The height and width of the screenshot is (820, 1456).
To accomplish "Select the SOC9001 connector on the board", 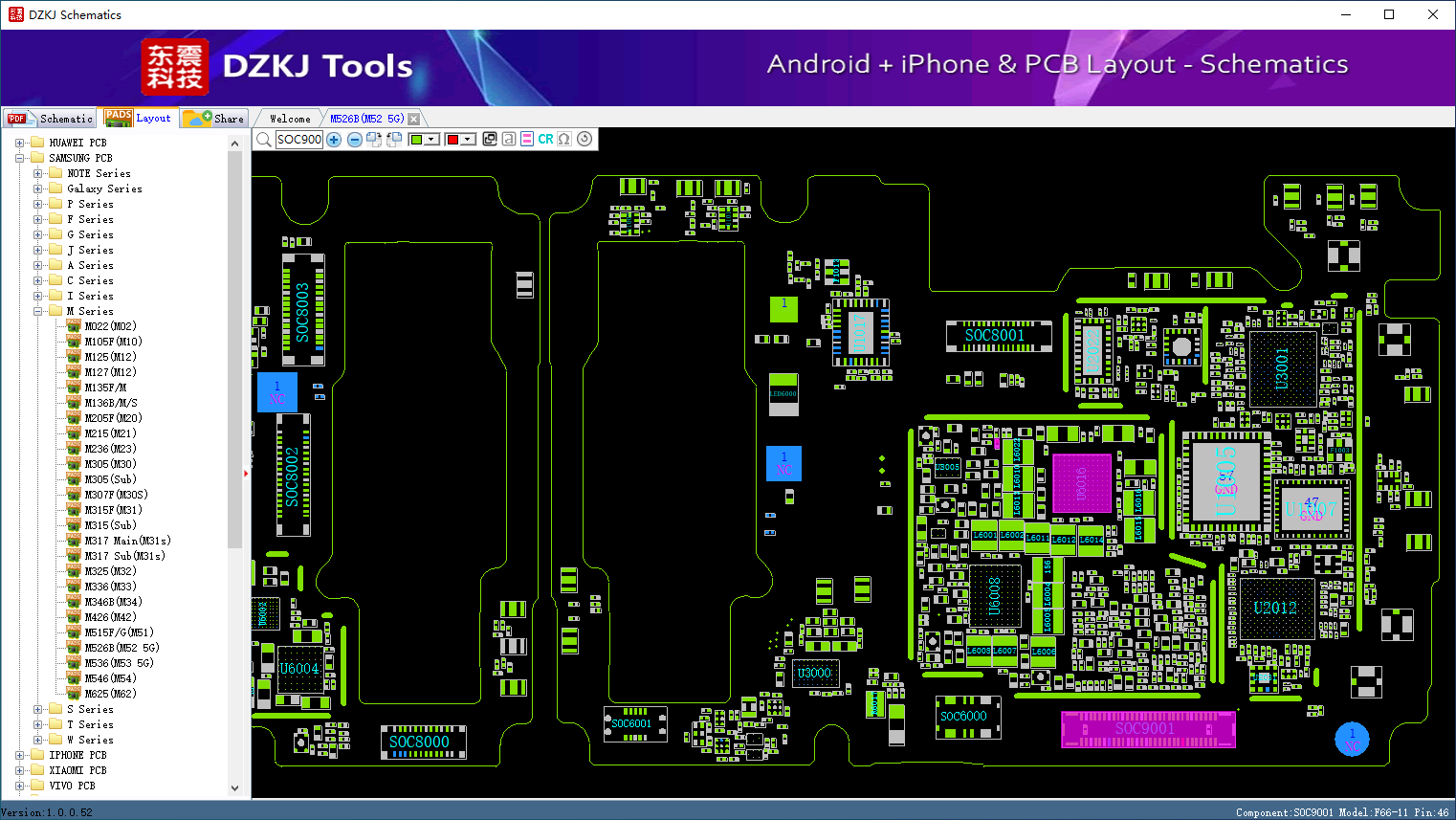I will click(x=1148, y=729).
